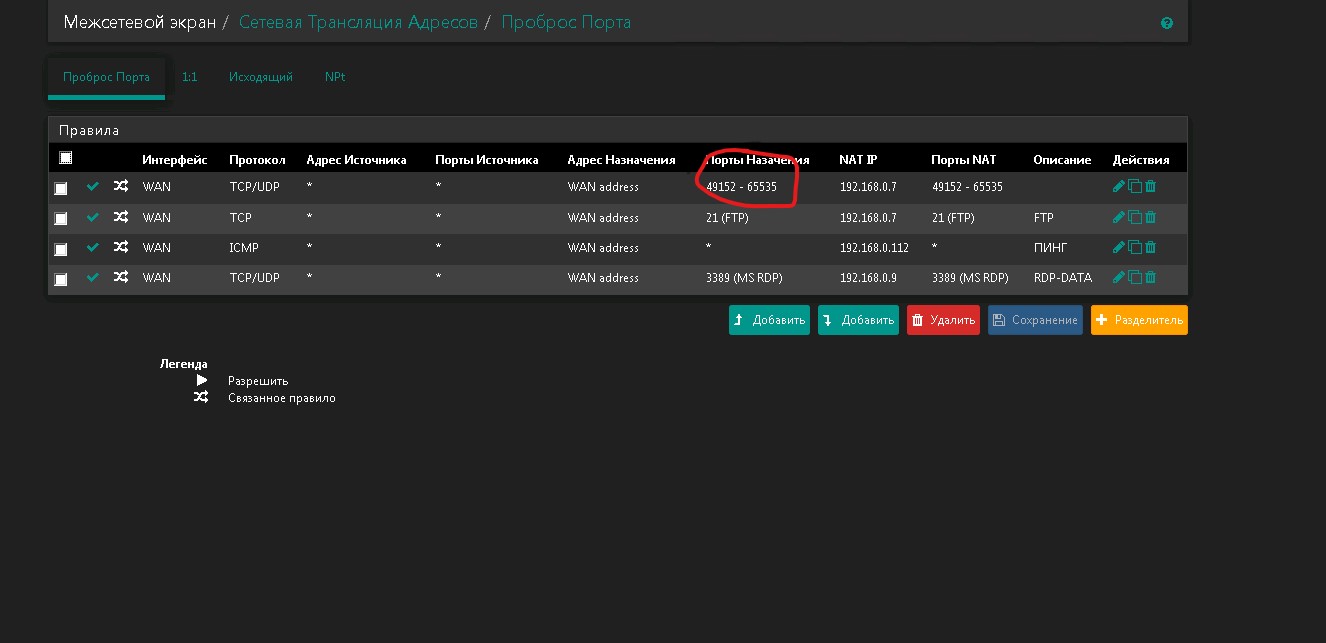Click the Интерфейс column header
Image resolution: width=1326 pixels, height=643 pixels.
(x=175, y=160)
